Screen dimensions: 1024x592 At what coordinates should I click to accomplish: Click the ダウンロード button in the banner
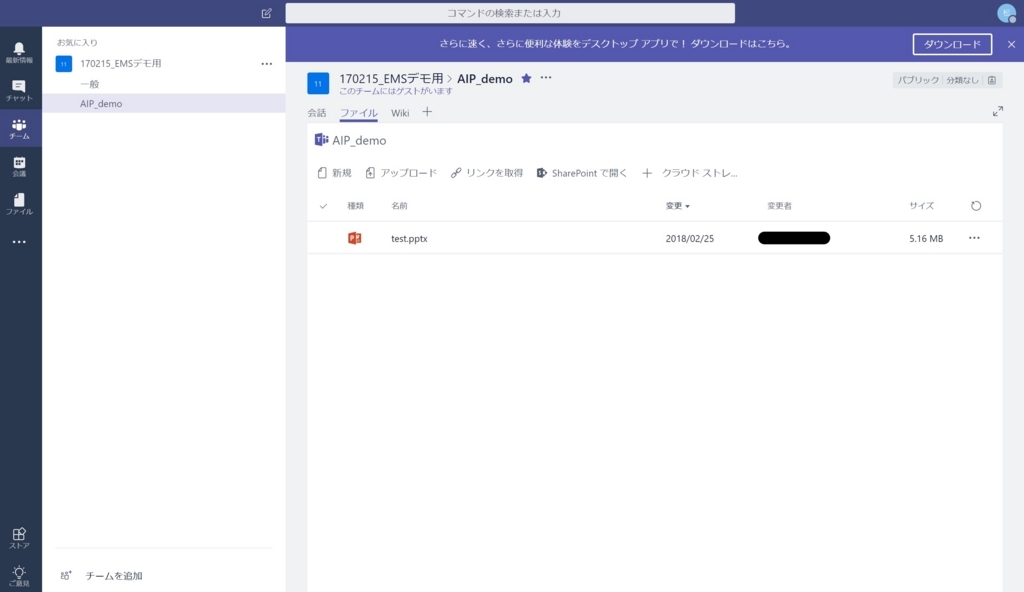[x=951, y=44]
